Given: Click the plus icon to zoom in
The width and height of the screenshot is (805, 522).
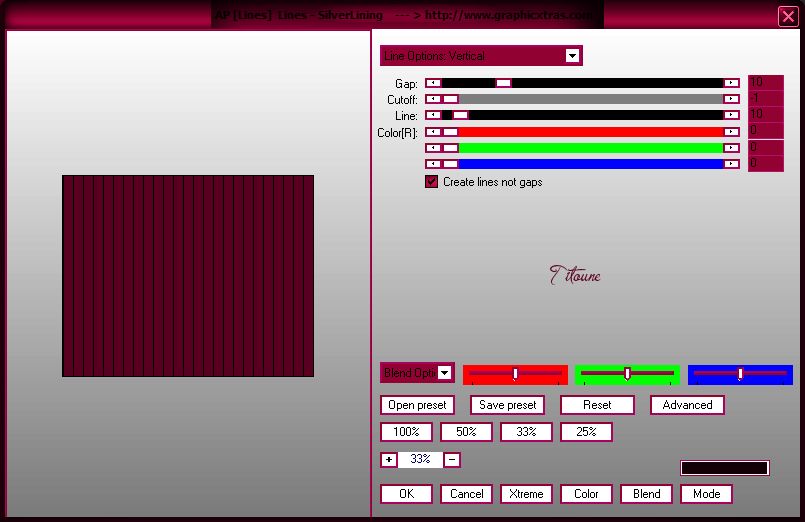Looking at the screenshot, I should (389, 460).
